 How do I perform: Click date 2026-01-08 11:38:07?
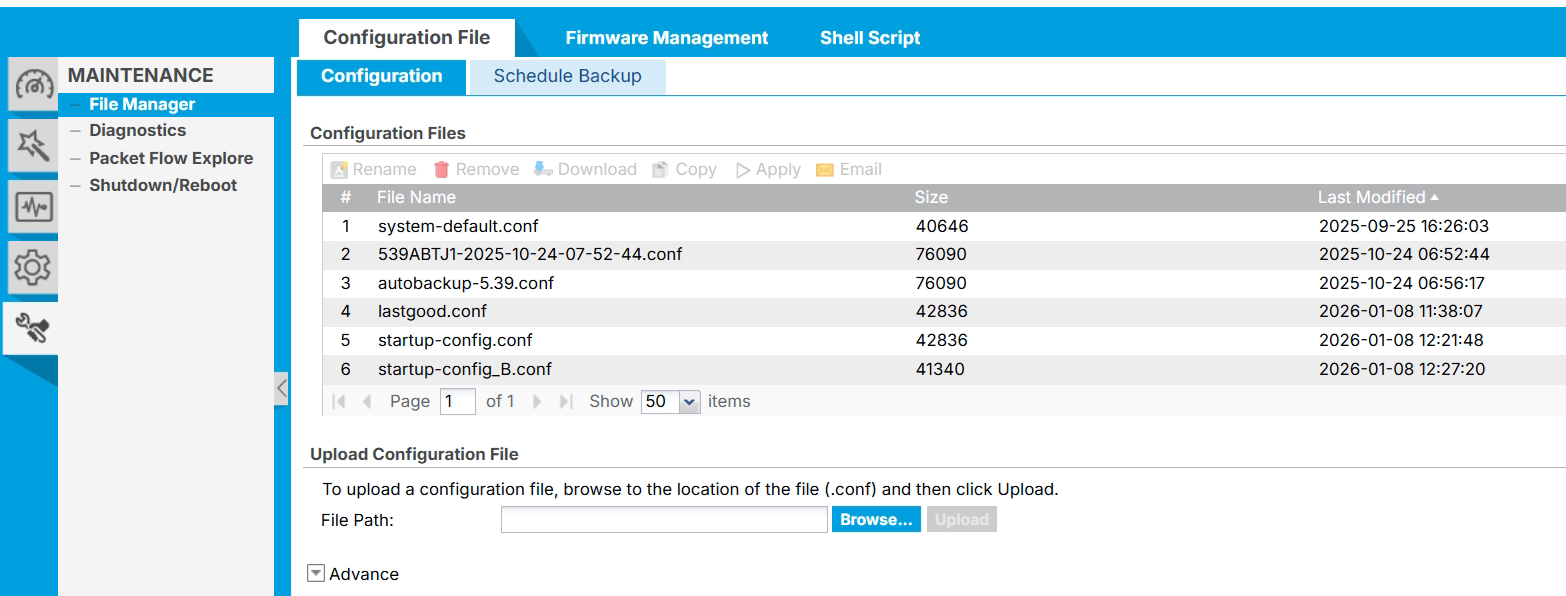1401,311
